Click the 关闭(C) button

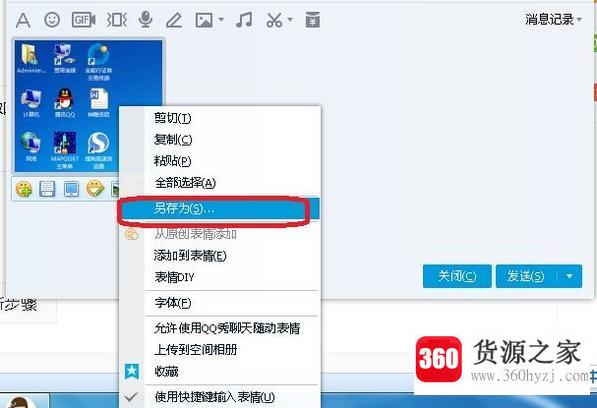[457, 276]
